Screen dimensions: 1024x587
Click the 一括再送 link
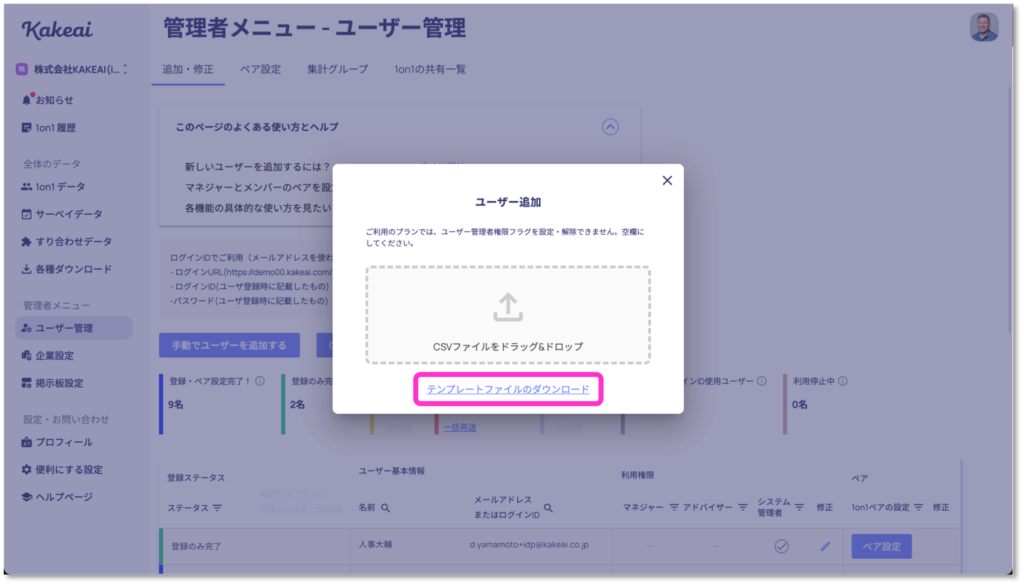460,428
